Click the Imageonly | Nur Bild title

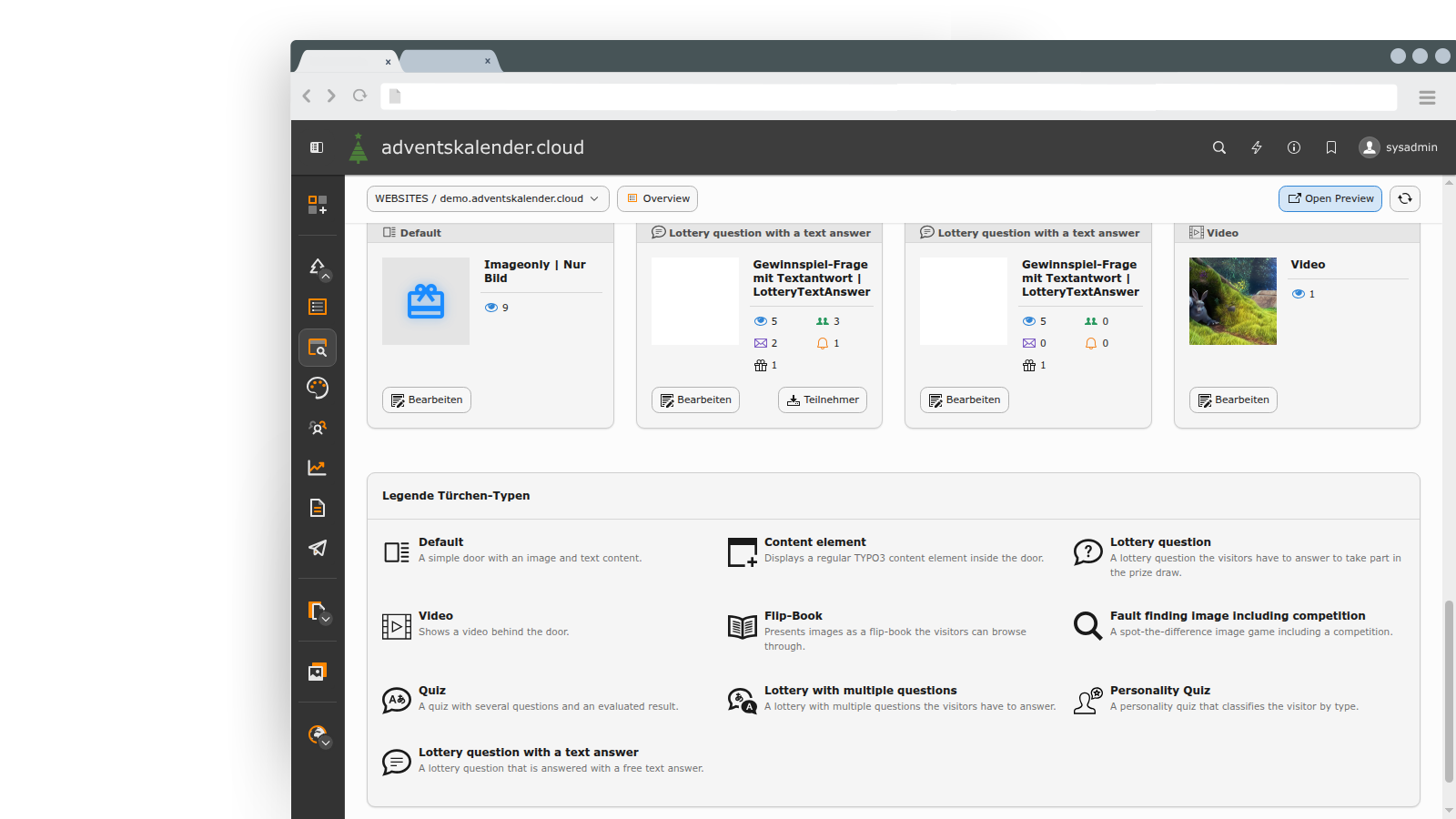point(535,271)
